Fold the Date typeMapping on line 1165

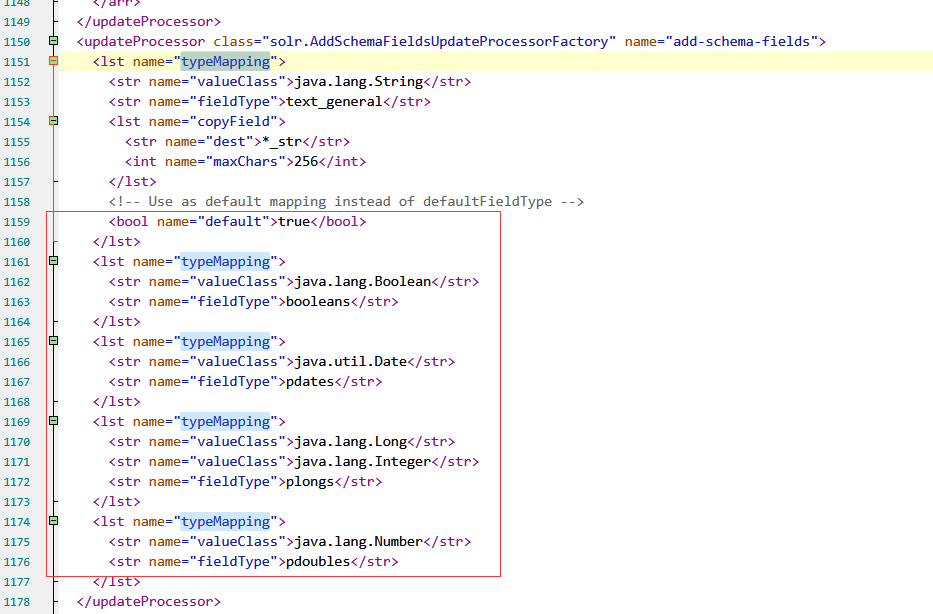(53, 341)
